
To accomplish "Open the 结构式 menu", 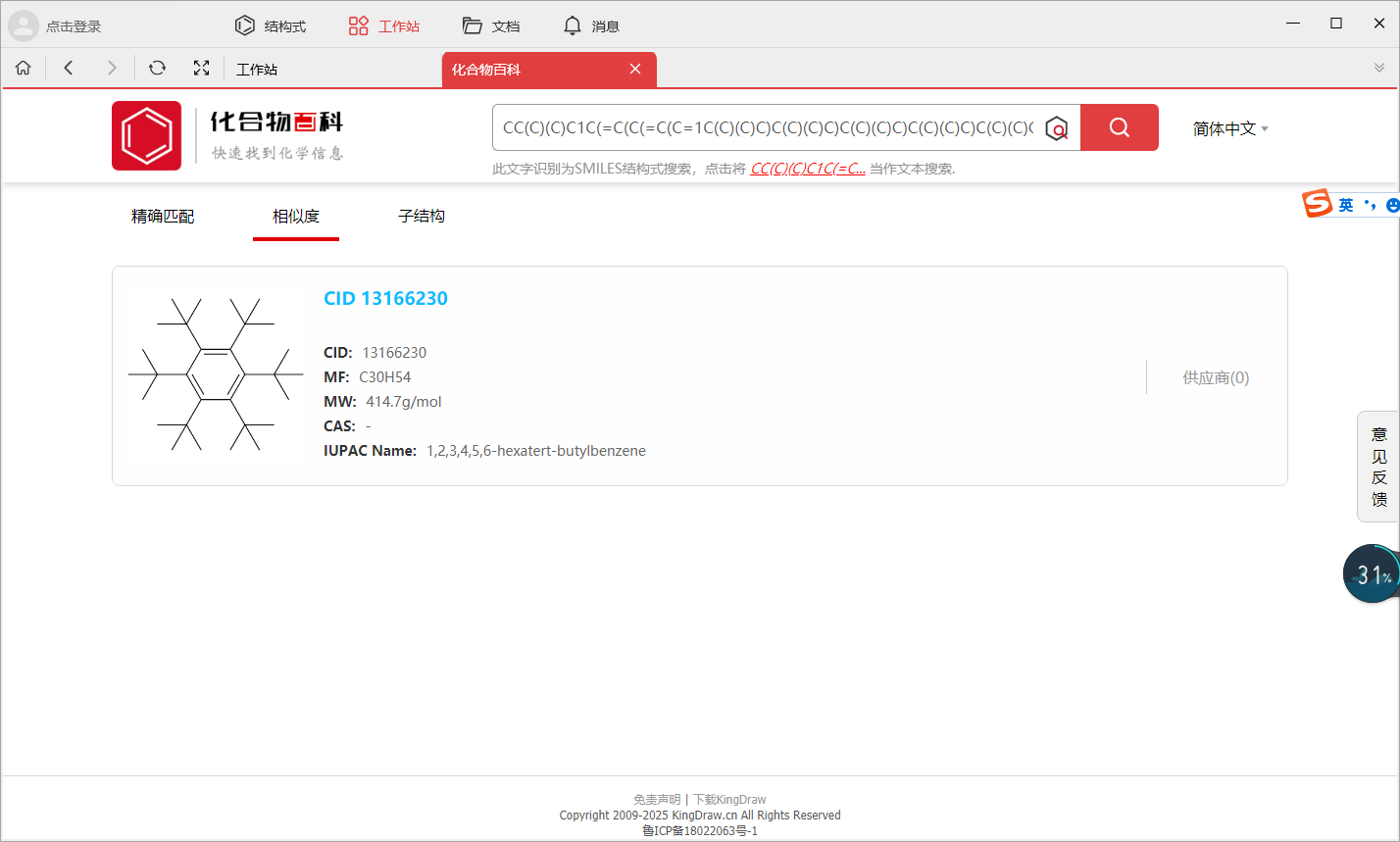I will pyautogui.click(x=271, y=26).
